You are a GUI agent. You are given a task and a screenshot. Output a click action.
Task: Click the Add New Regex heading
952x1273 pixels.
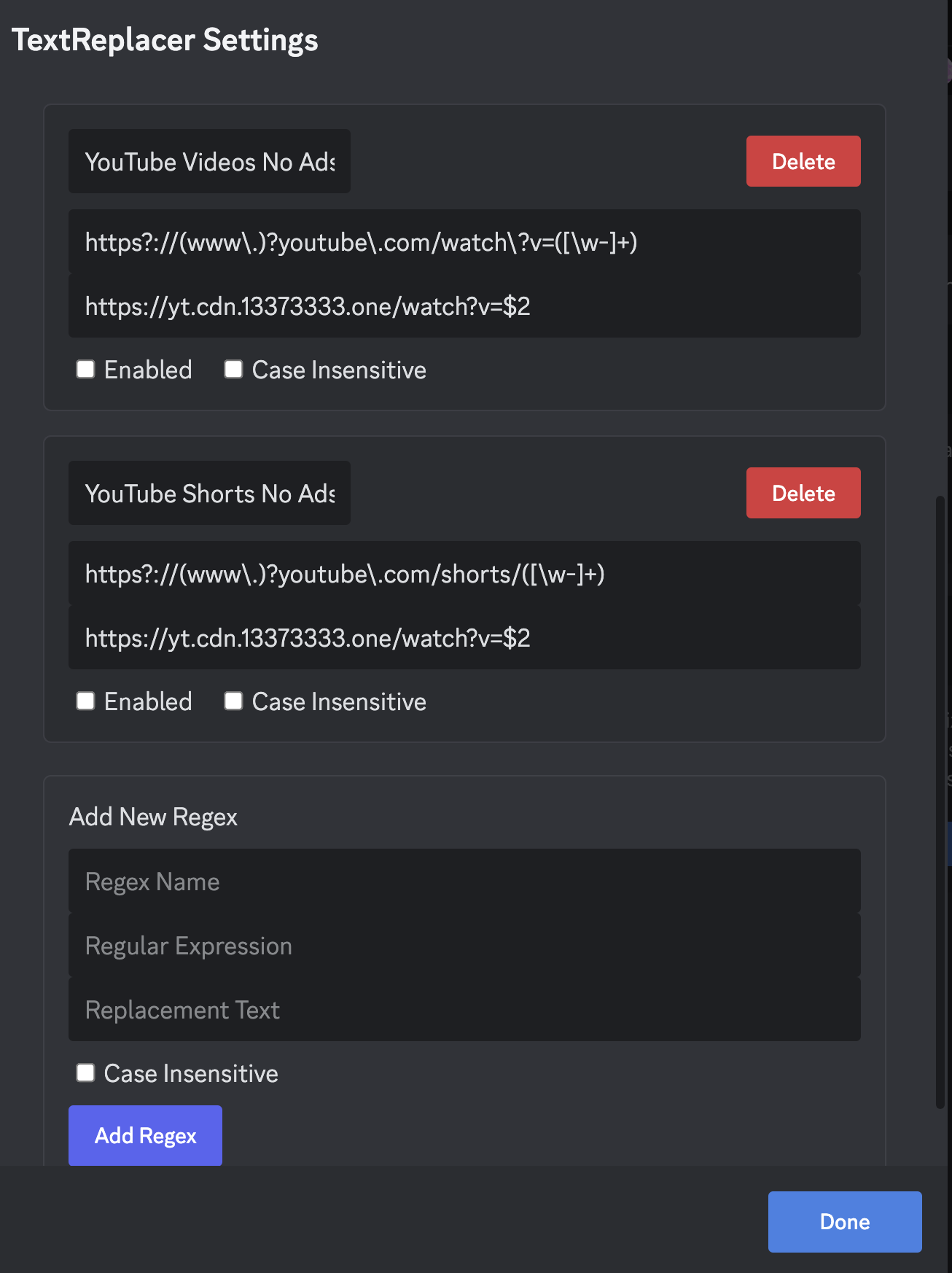point(153,817)
